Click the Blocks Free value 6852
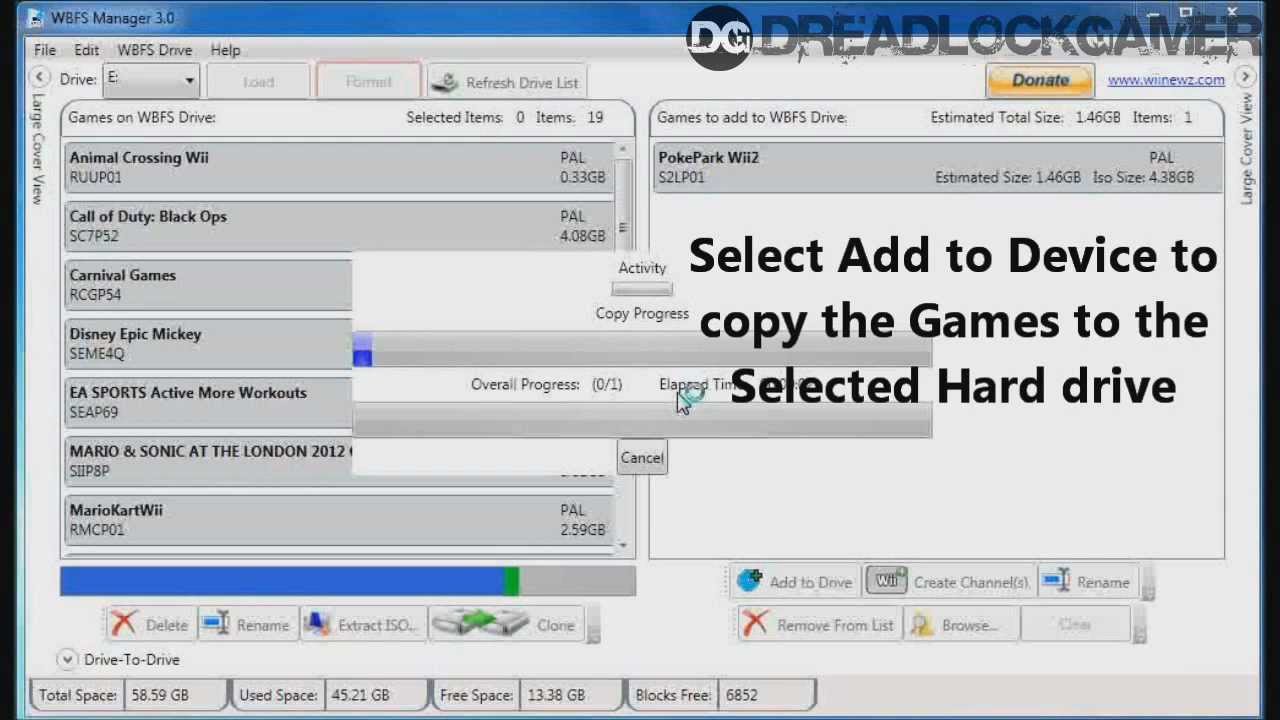 (742, 695)
